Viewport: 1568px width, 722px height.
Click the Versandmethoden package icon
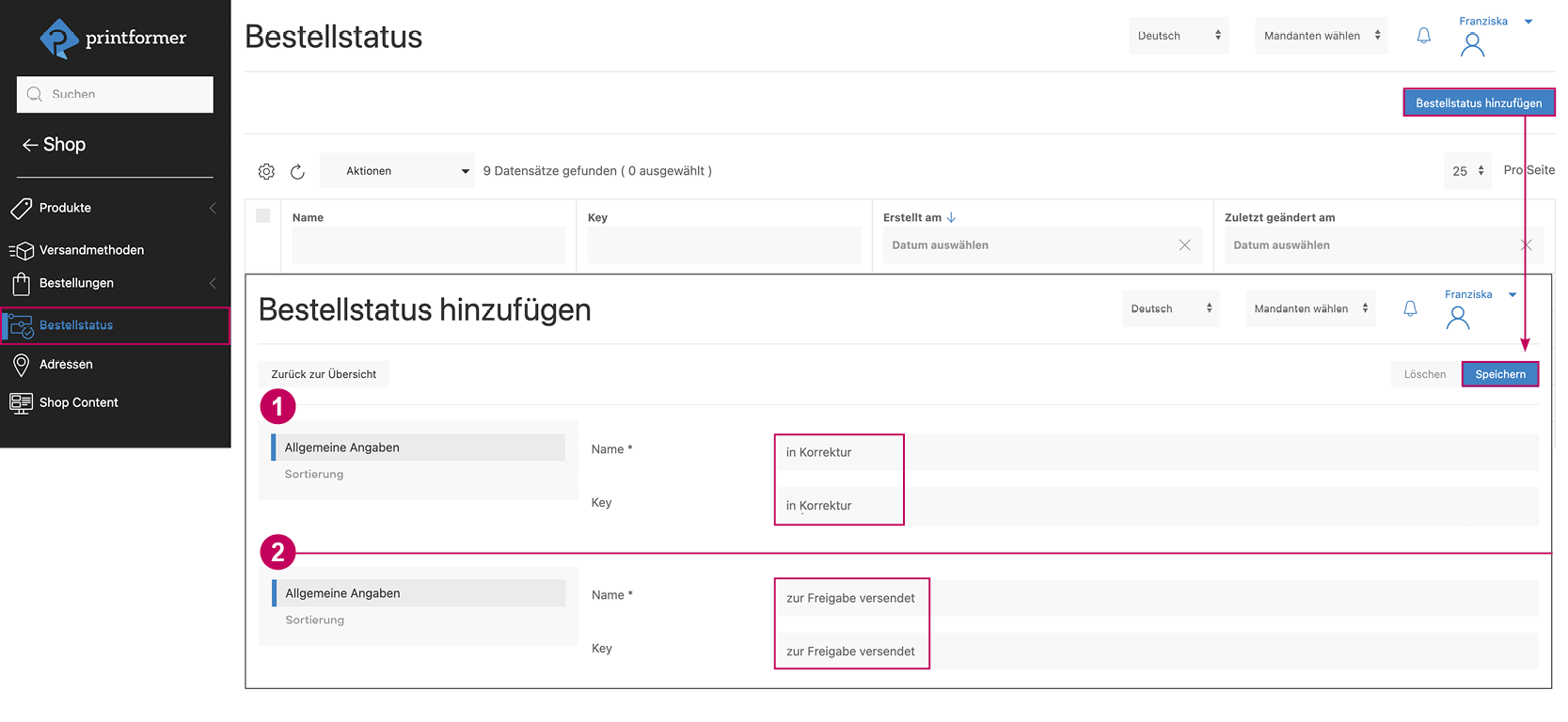[21, 250]
